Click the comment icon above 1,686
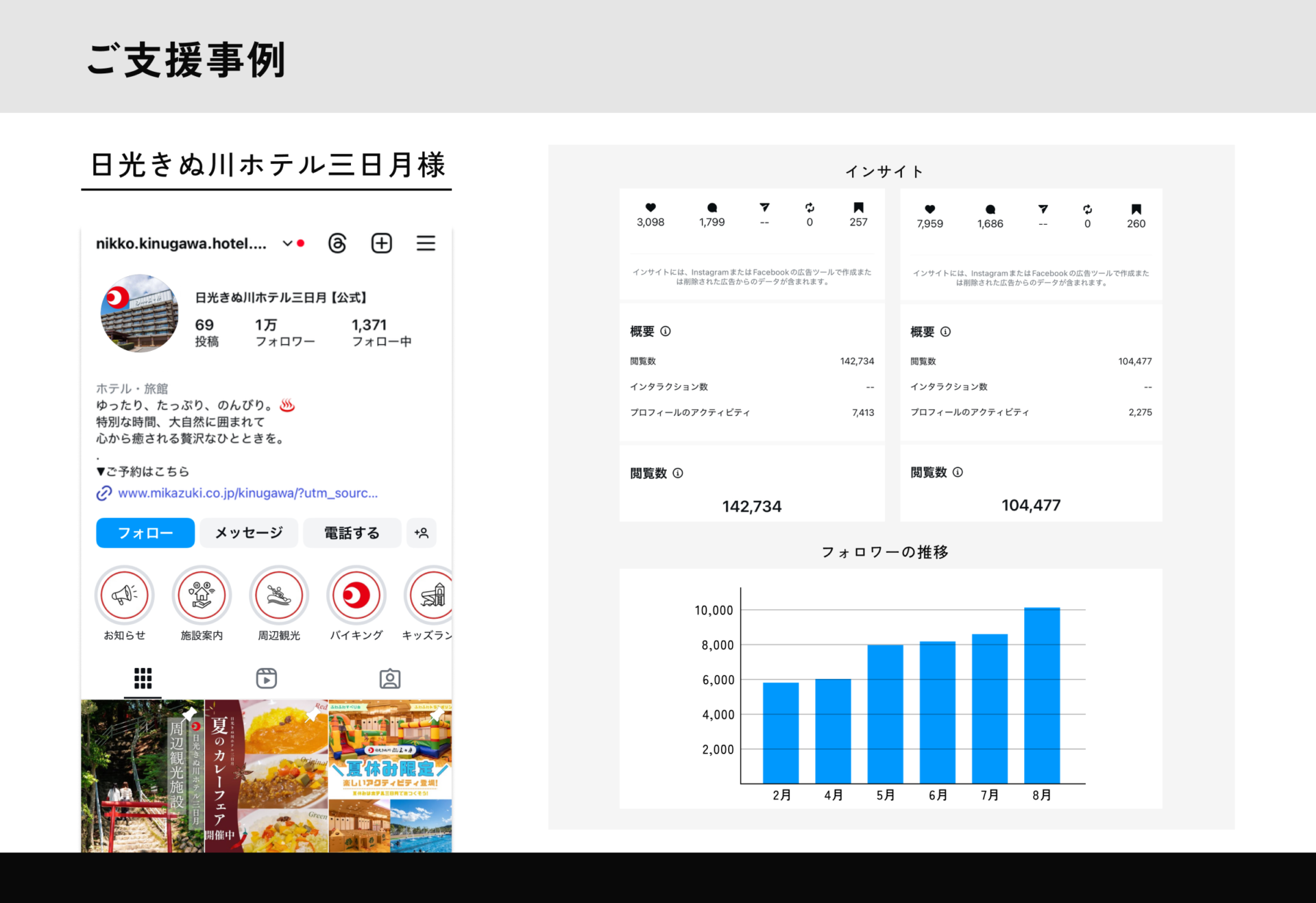 [990, 209]
